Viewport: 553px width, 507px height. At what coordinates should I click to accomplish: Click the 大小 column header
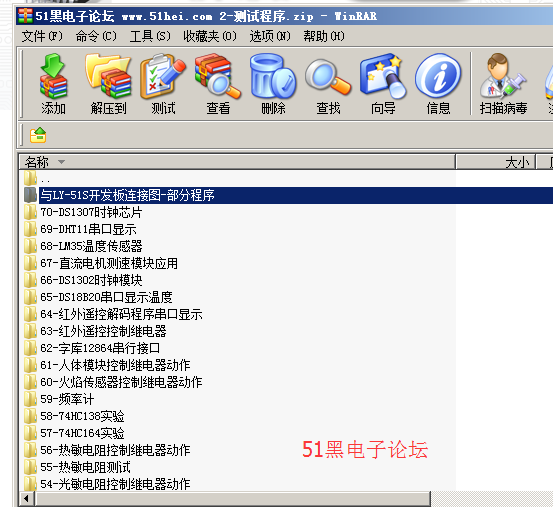[496, 162]
